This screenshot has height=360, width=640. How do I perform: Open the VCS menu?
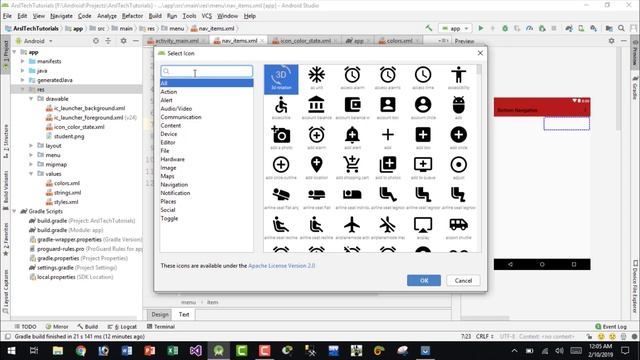[207, 16]
